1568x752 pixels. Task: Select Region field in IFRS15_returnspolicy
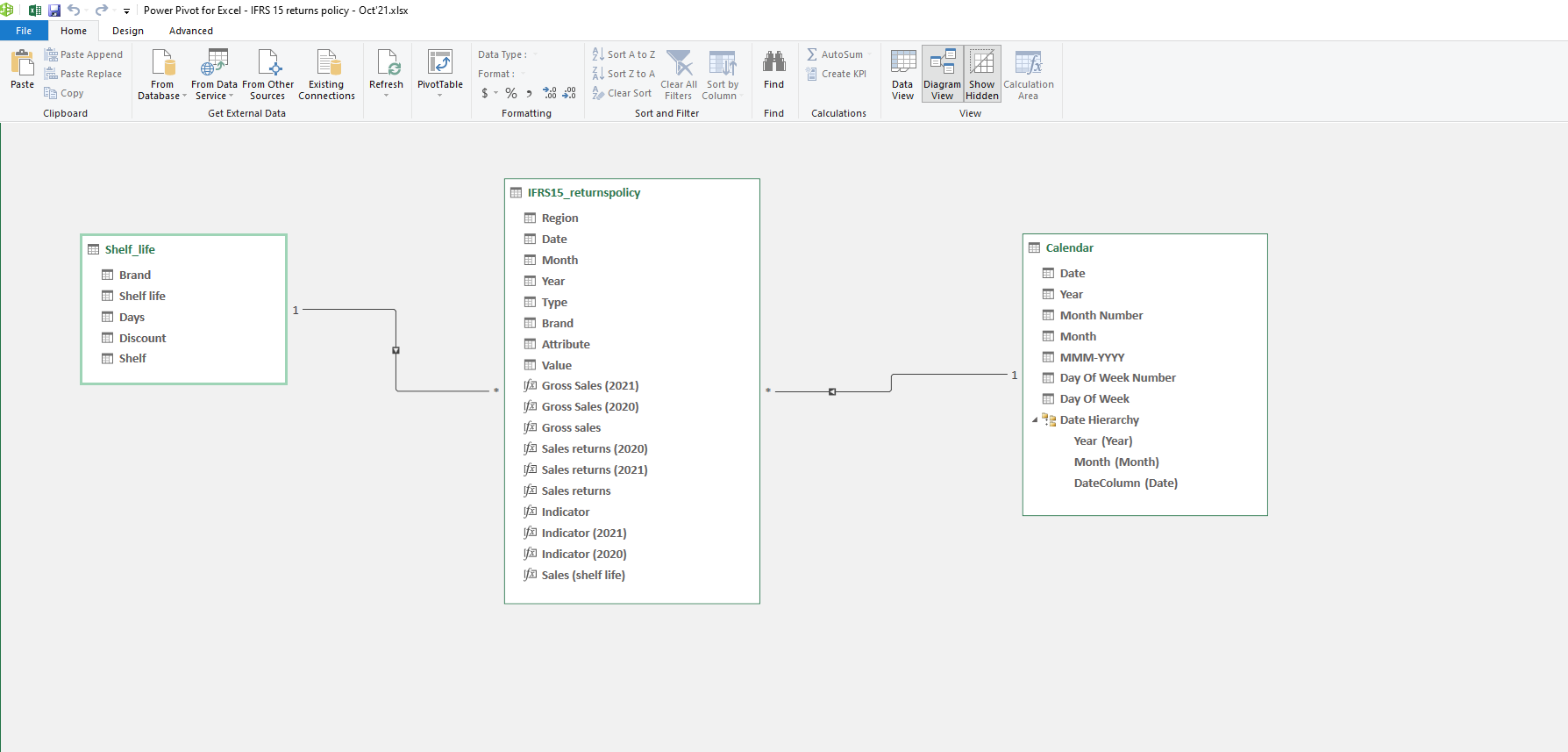559,218
